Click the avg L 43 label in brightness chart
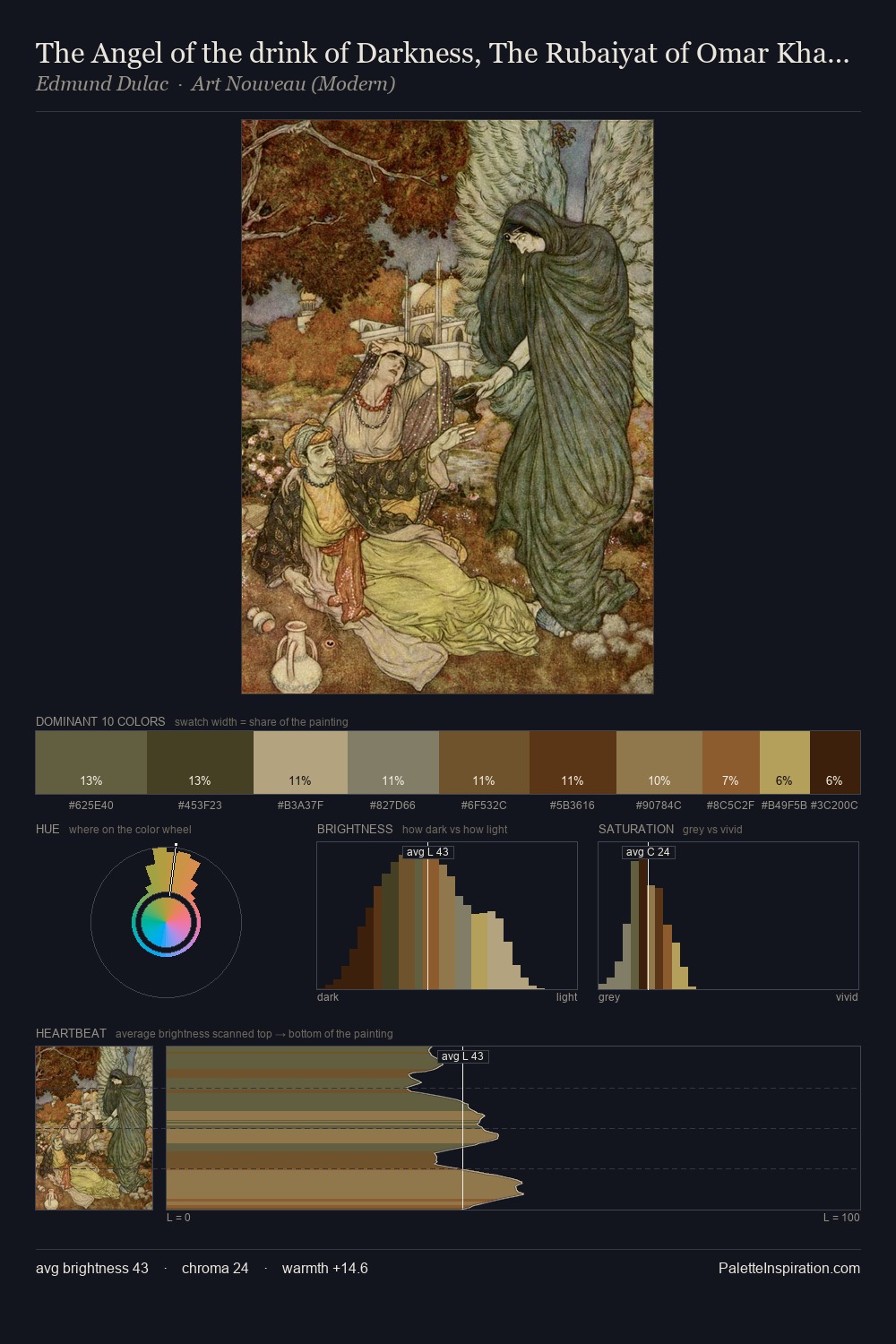Image resolution: width=896 pixels, height=1344 pixels. (427, 852)
